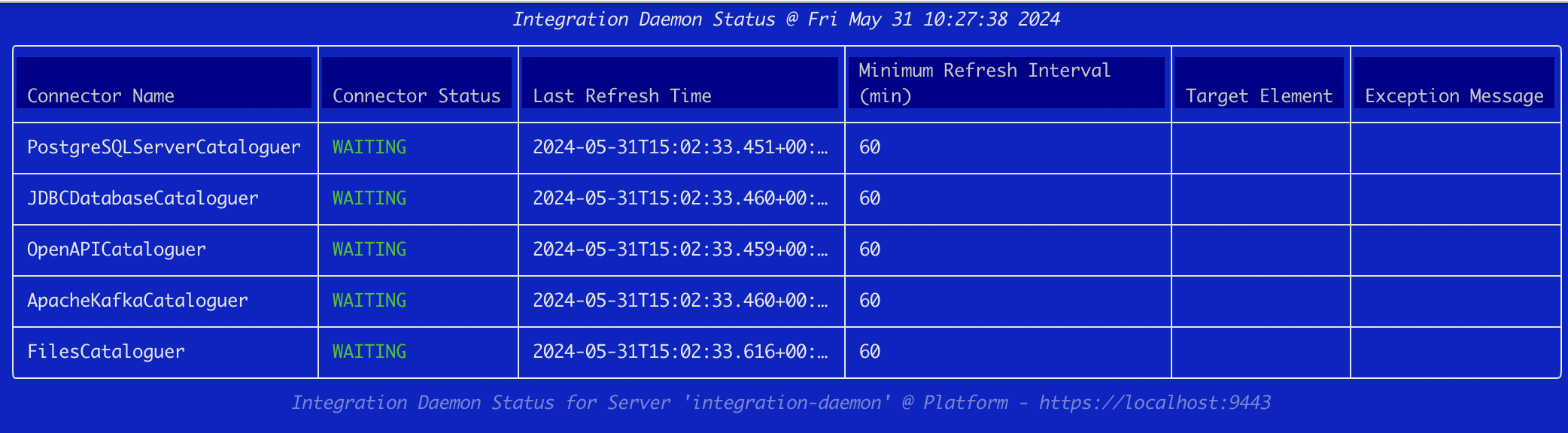Viewport: 1568px width, 433px height.
Task: Open the https://localhost:9443 platform URL
Action: 1154,403
